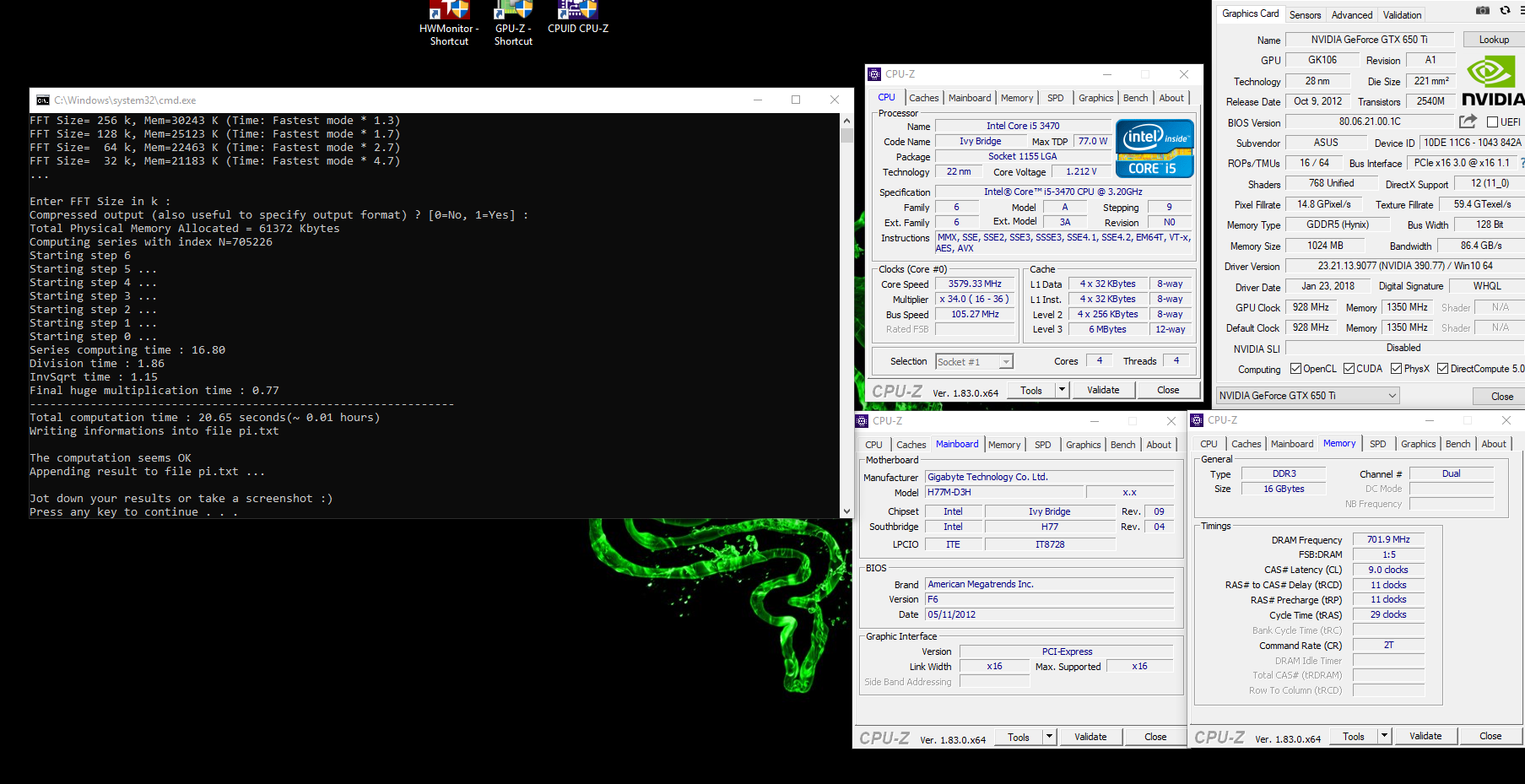Click the BIOS Version value 80.06.21.00.1C
1525x784 pixels.
1370,122
